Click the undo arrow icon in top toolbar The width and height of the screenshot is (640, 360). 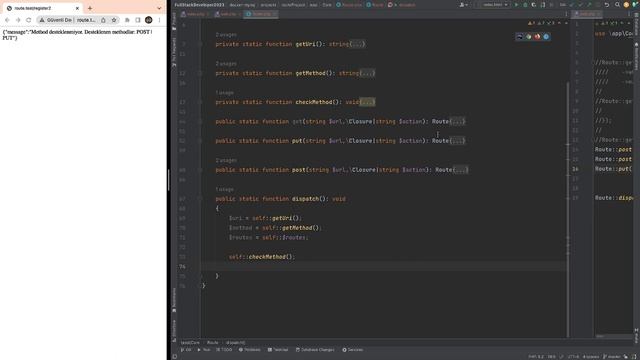click(607, 5)
